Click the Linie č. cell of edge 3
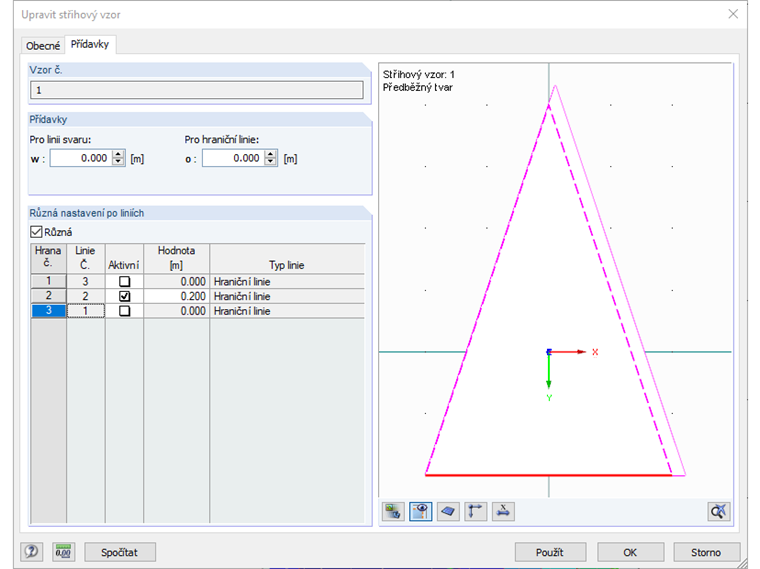This screenshot has height=569, width=760. [85, 310]
